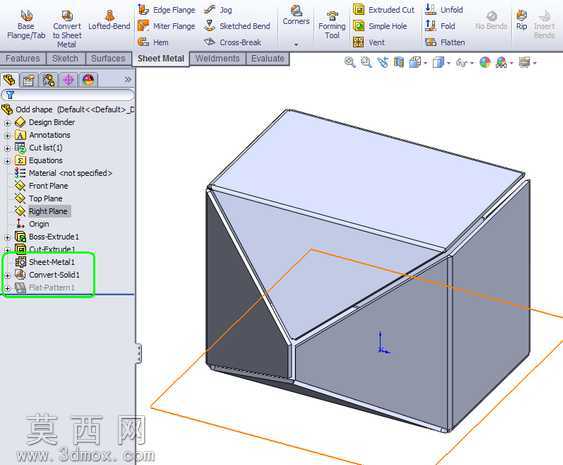Select the Miter Flange tool
The width and height of the screenshot is (563, 465).
pyautogui.click(x=167, y=26)
